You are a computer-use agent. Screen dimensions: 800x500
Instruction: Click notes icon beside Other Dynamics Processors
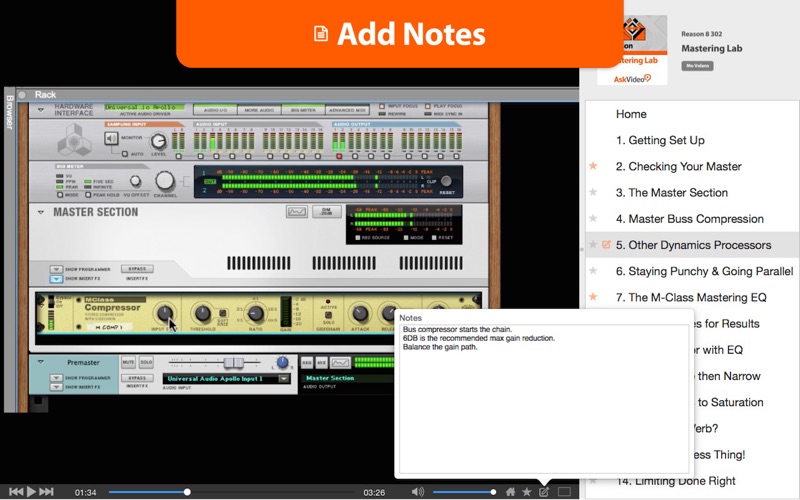[x=606, y=244]
